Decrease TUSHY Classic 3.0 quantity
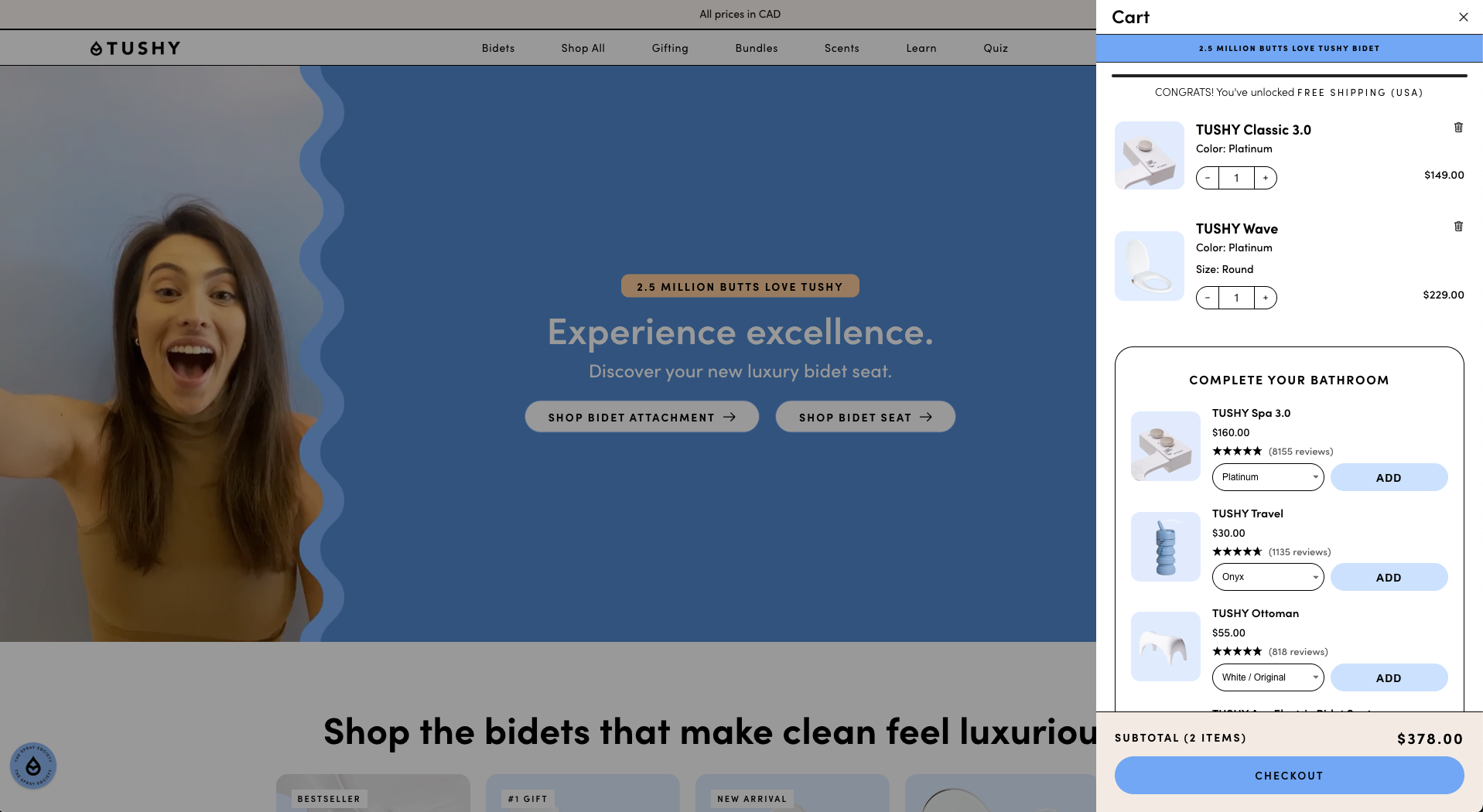Viewport: 1483px width, 812px height. 1208,178
